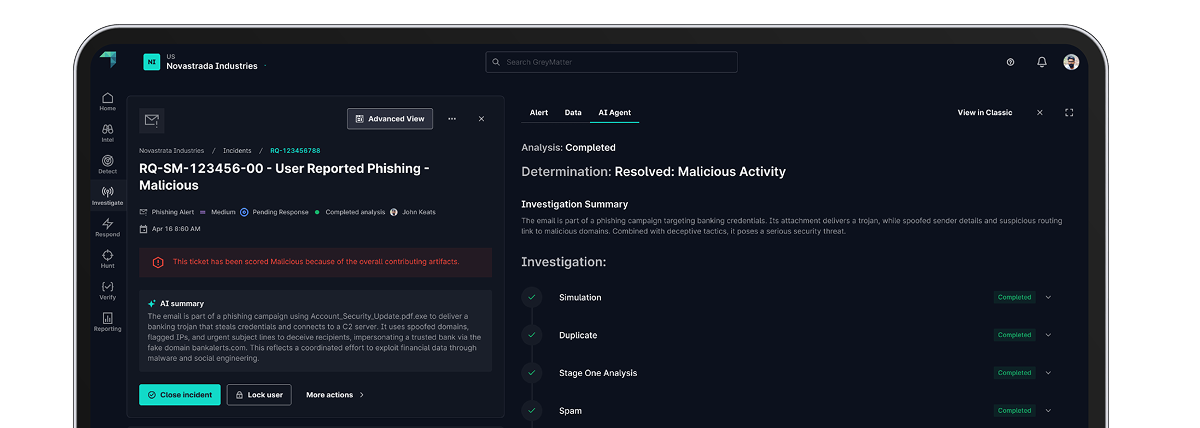This screenshot has height=428, width=1200.
Task: Expand the Stage One Analysis chevron
Action: 1048,373
